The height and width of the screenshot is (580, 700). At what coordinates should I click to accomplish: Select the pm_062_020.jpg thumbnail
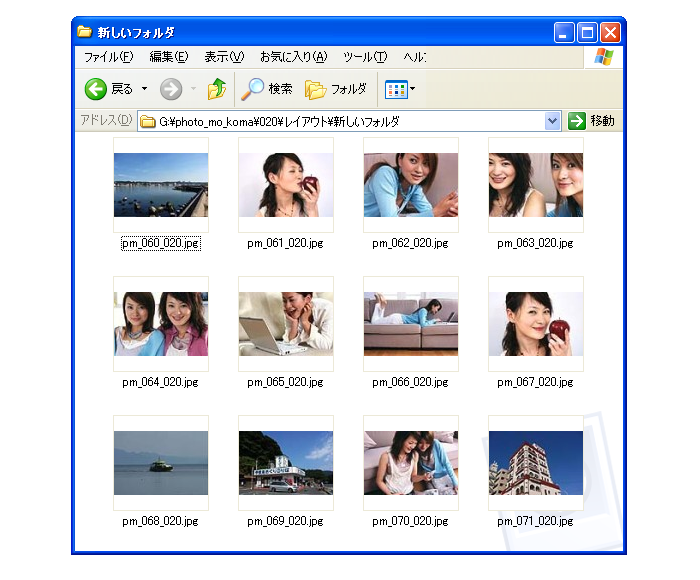click(411, 185)
